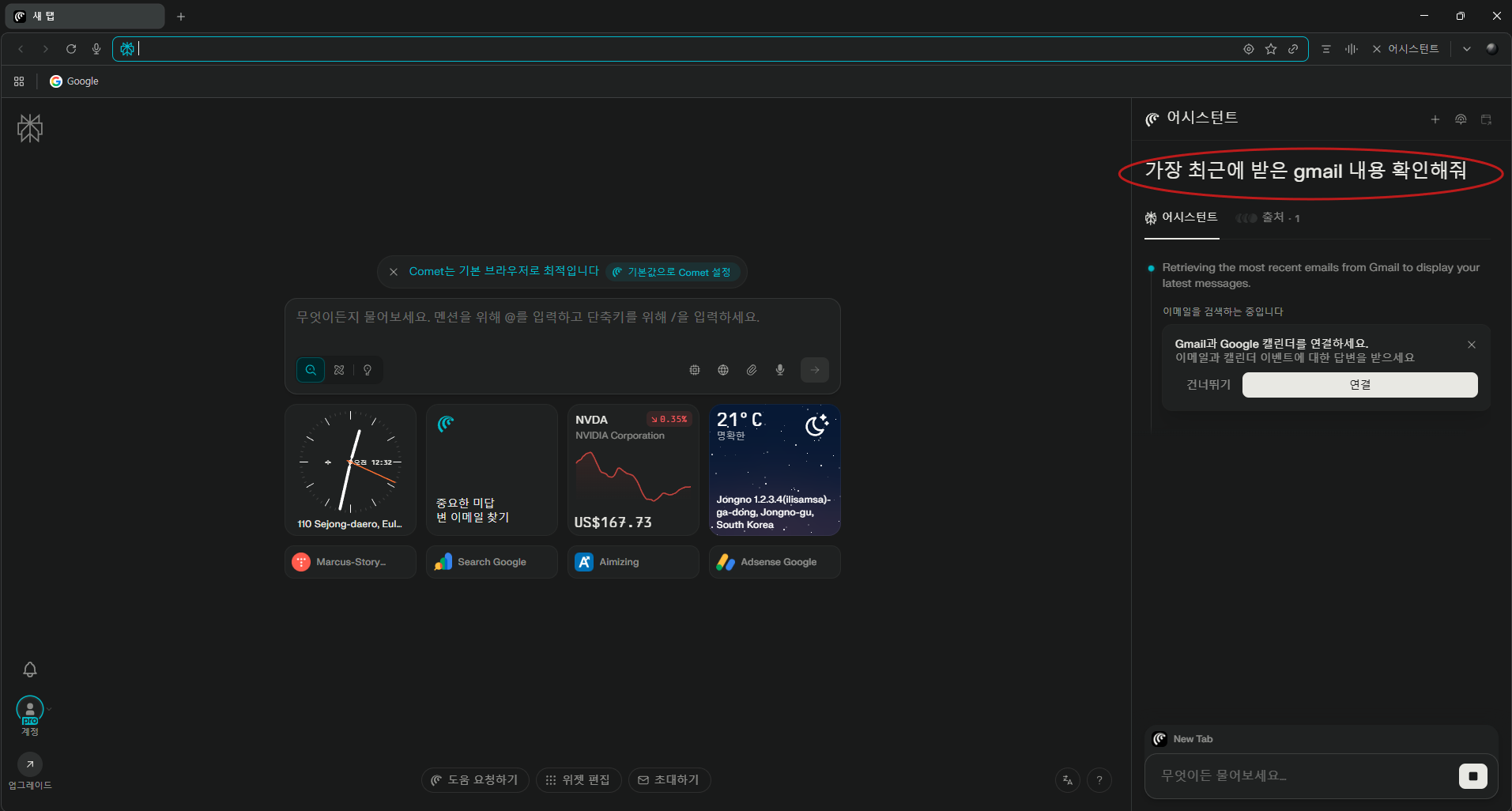Image resolution: width=1512 pixels, height=811 pixels.
Task: Click the Perplexity logo in left sidebar
Action: [30, 128]
